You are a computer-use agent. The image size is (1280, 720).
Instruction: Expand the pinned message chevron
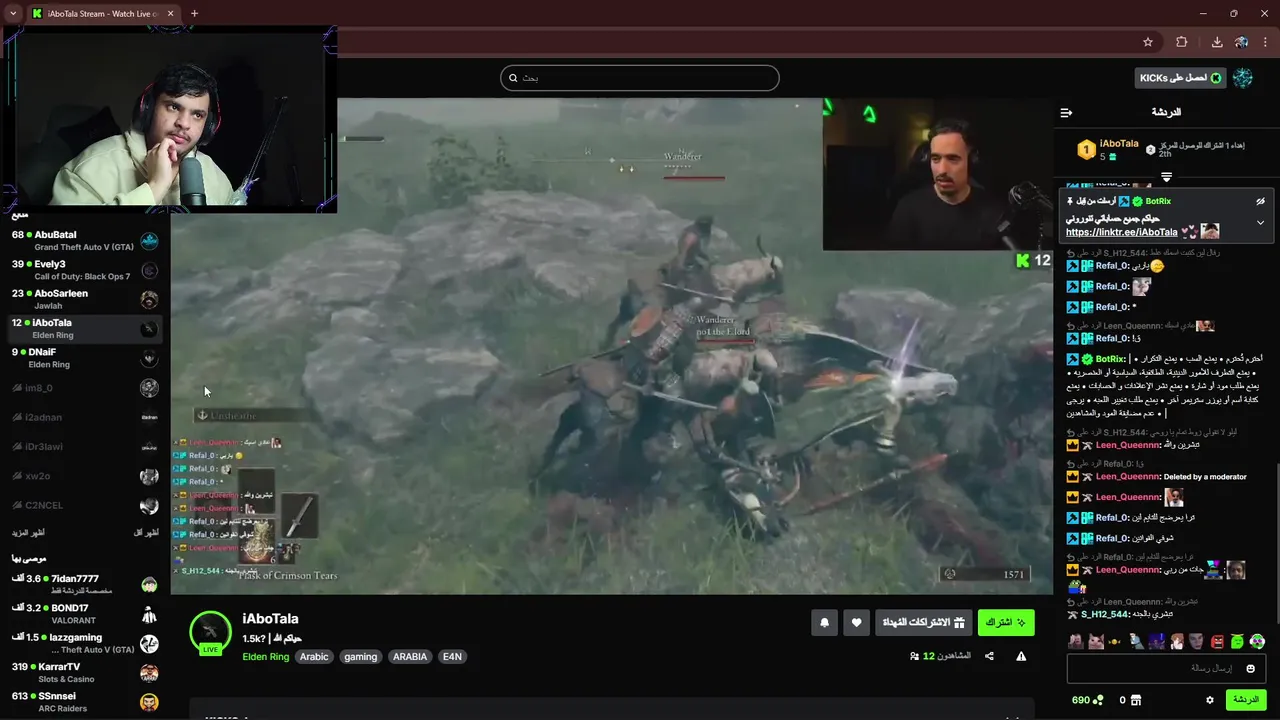click(x=1260, y=222)
